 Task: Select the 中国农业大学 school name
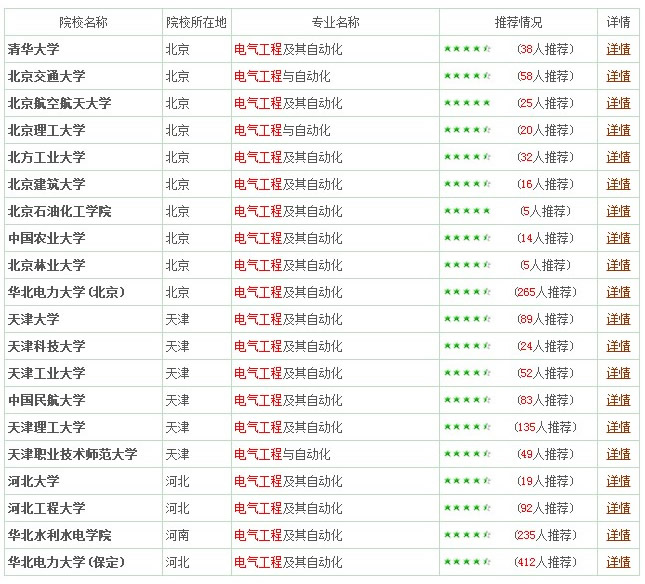[x=46, y=238]
